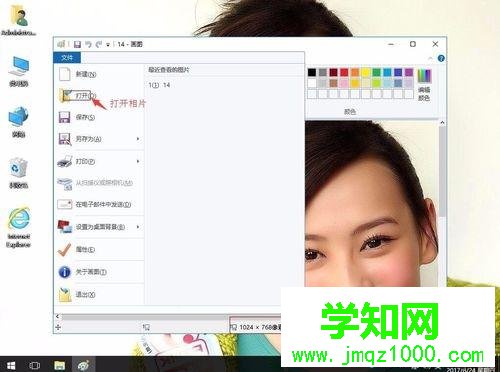The image size is (500, 372).
Task: Click the vertical scrollbar thumb in Paint
Action: (x=442, y=171)
